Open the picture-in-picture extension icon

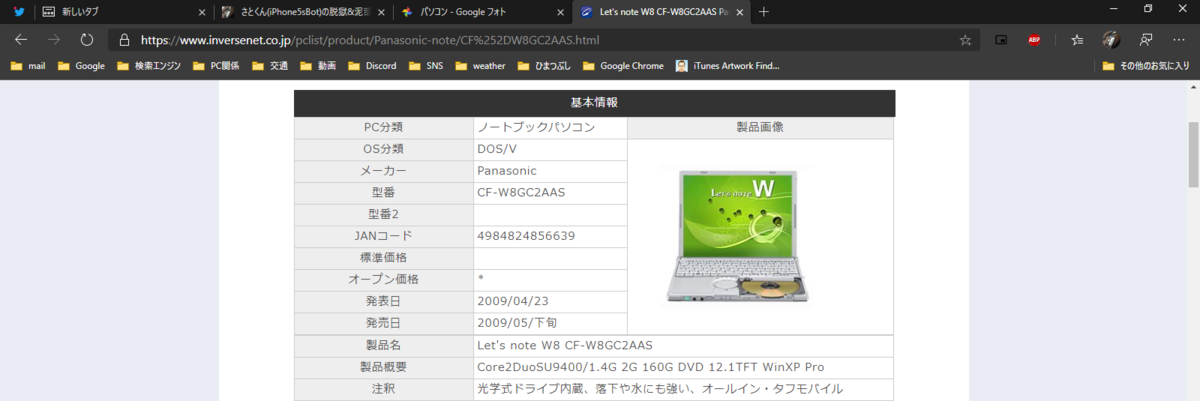coord(1001,41)
